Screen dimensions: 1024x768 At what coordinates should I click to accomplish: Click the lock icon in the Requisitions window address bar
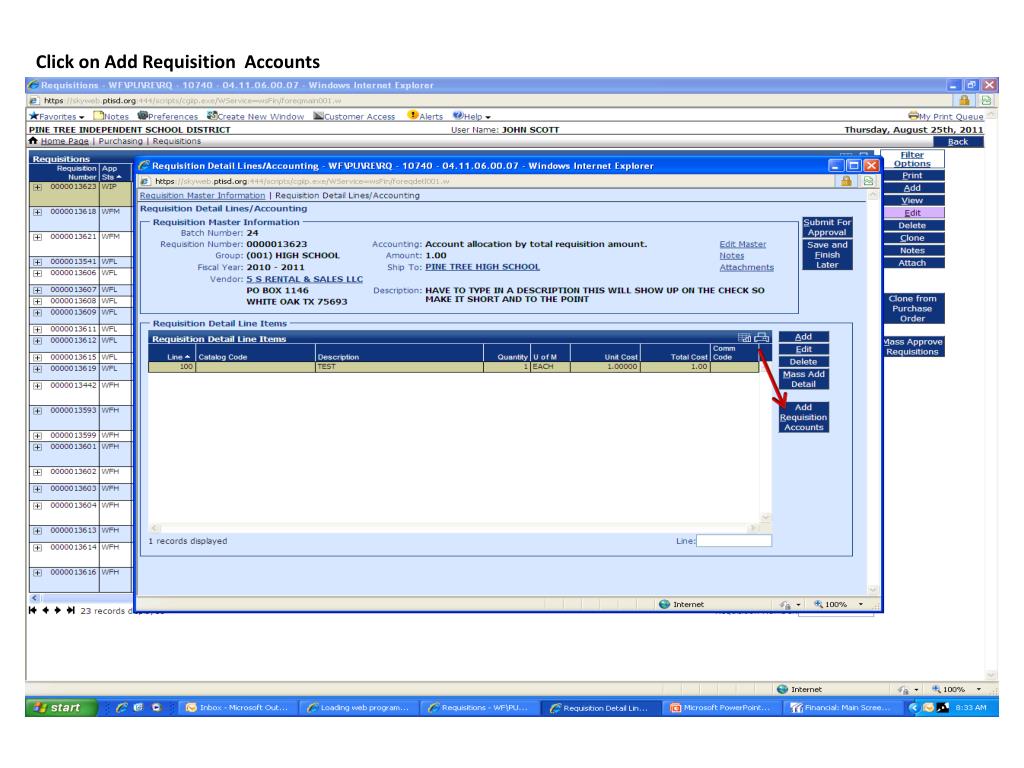coord(964,100)
